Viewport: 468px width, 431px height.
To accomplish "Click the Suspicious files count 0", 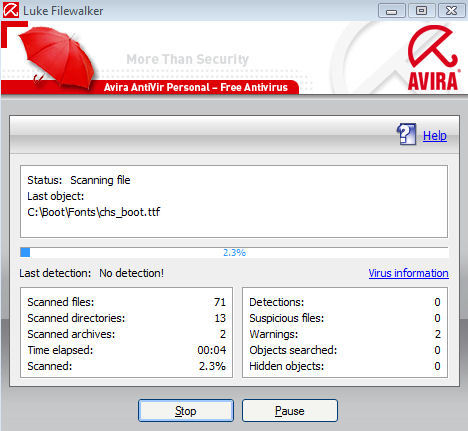I will [437, 318].
